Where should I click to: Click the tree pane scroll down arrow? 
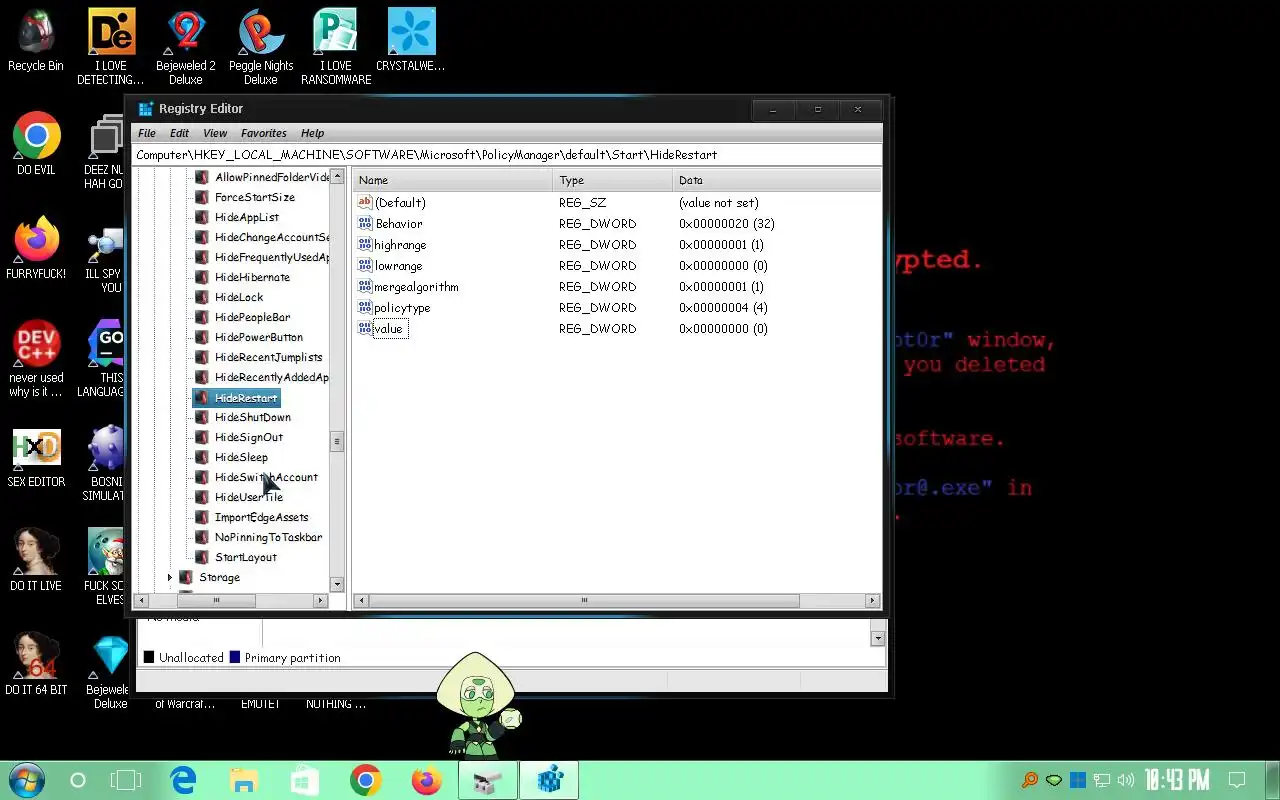point(337,583)
